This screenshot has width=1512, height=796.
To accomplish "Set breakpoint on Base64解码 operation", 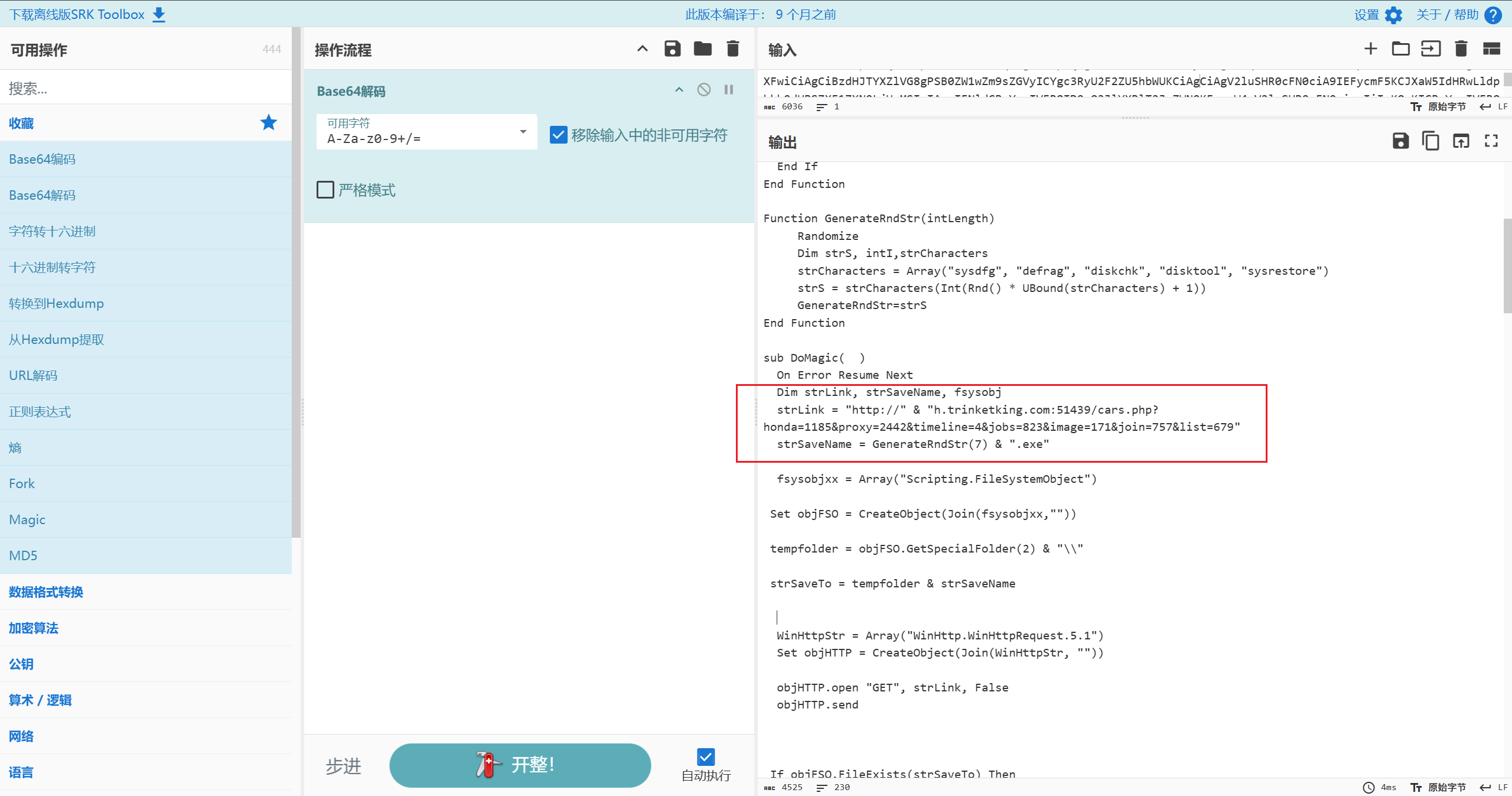I will tap(729, 90).
